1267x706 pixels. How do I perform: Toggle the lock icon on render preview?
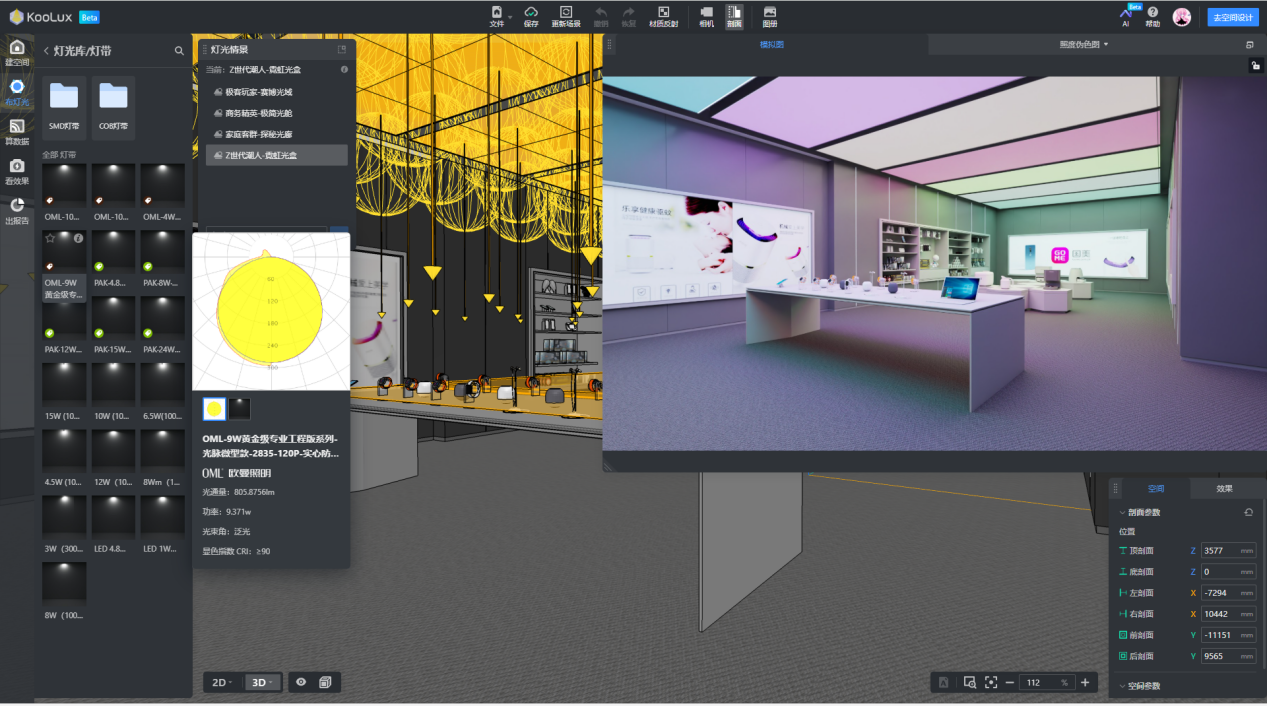click(x=1255, y=66)
